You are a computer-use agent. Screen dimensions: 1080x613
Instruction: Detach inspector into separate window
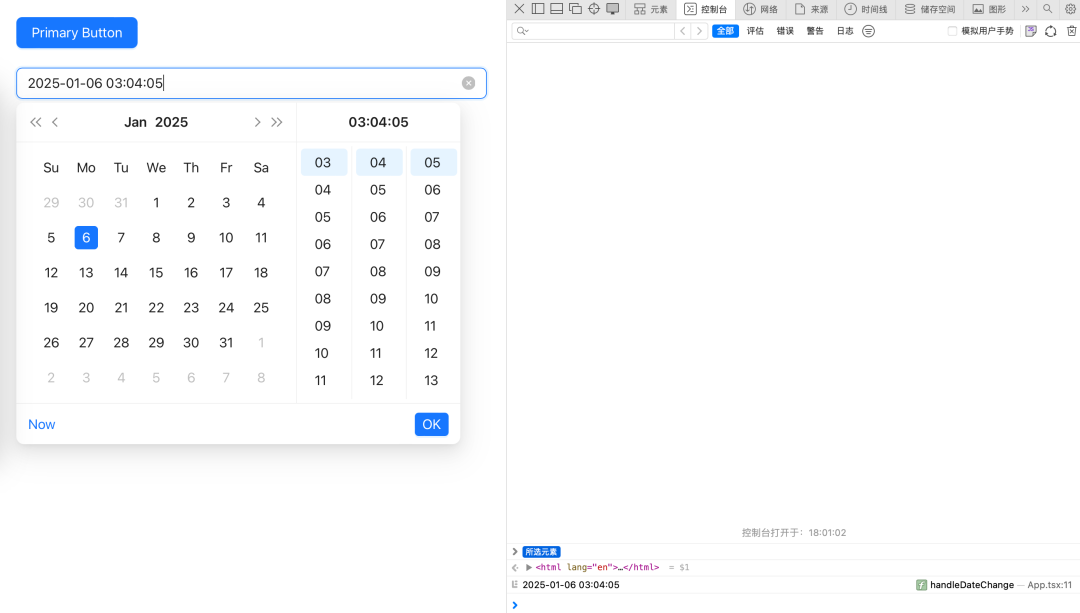[575, 9]
